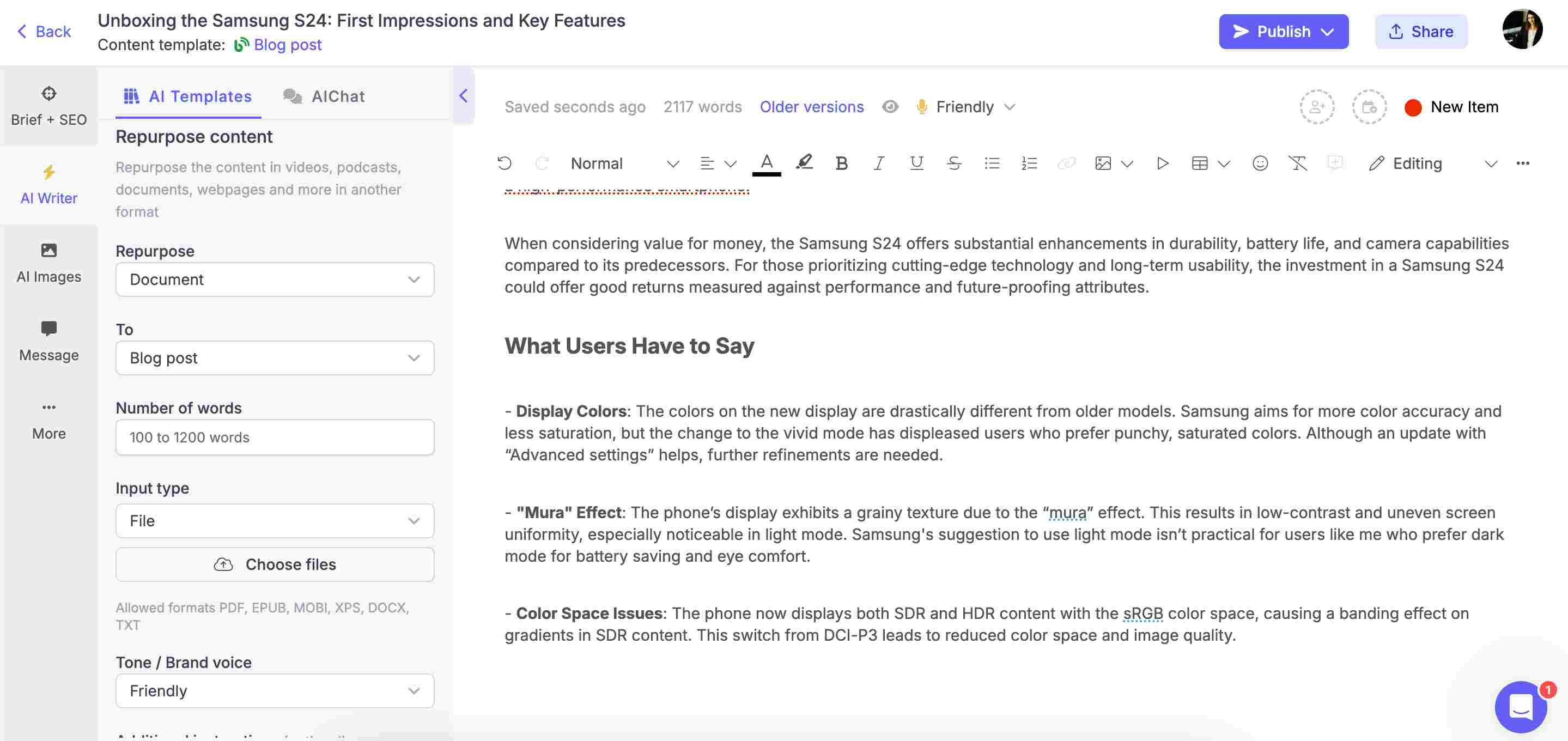Image resolution: width=1568 pixels, height=741 pixels.
Task: Toggle bold formatting
Action: tap(841, 163)
